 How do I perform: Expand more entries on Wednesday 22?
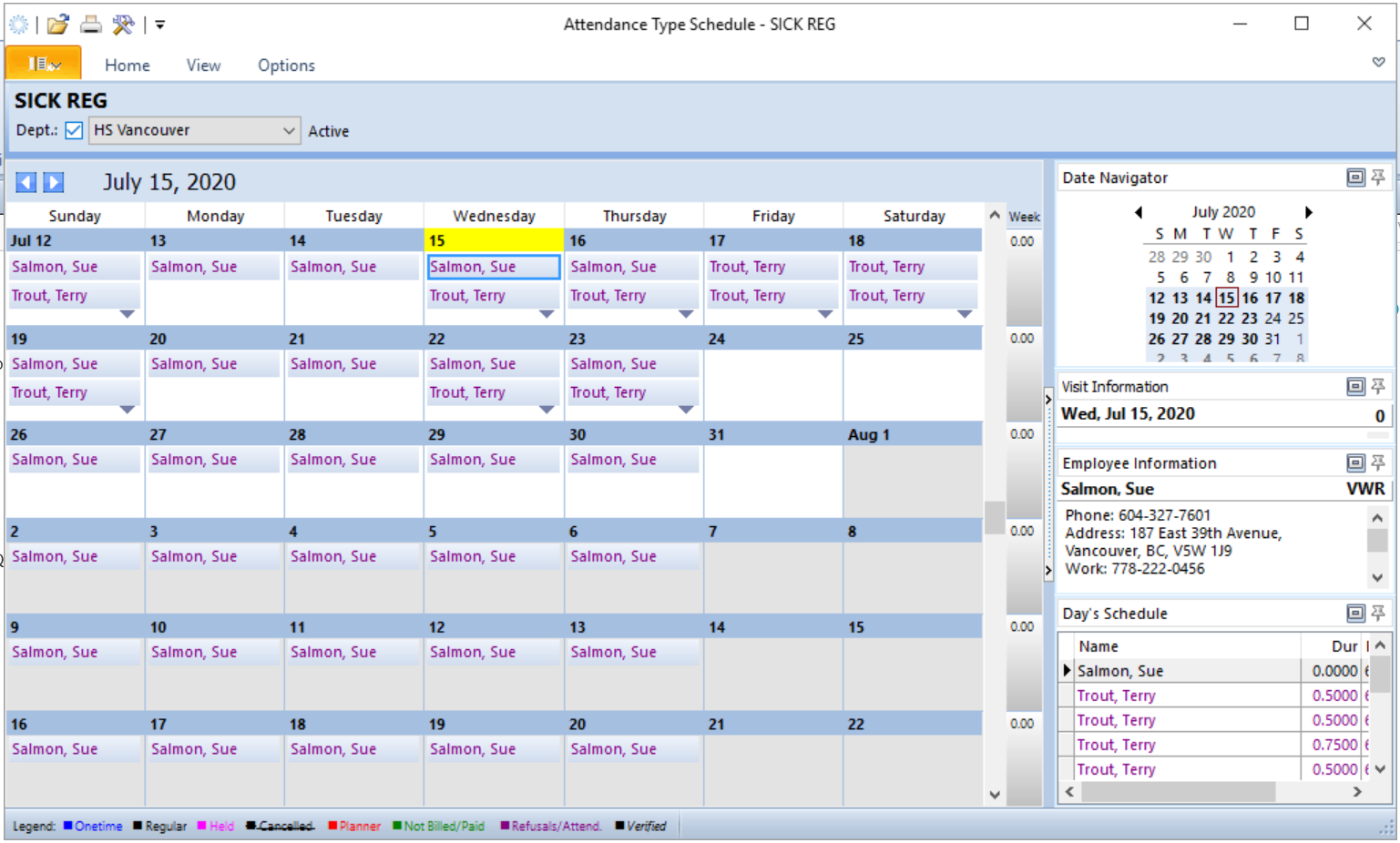[547, 410]
